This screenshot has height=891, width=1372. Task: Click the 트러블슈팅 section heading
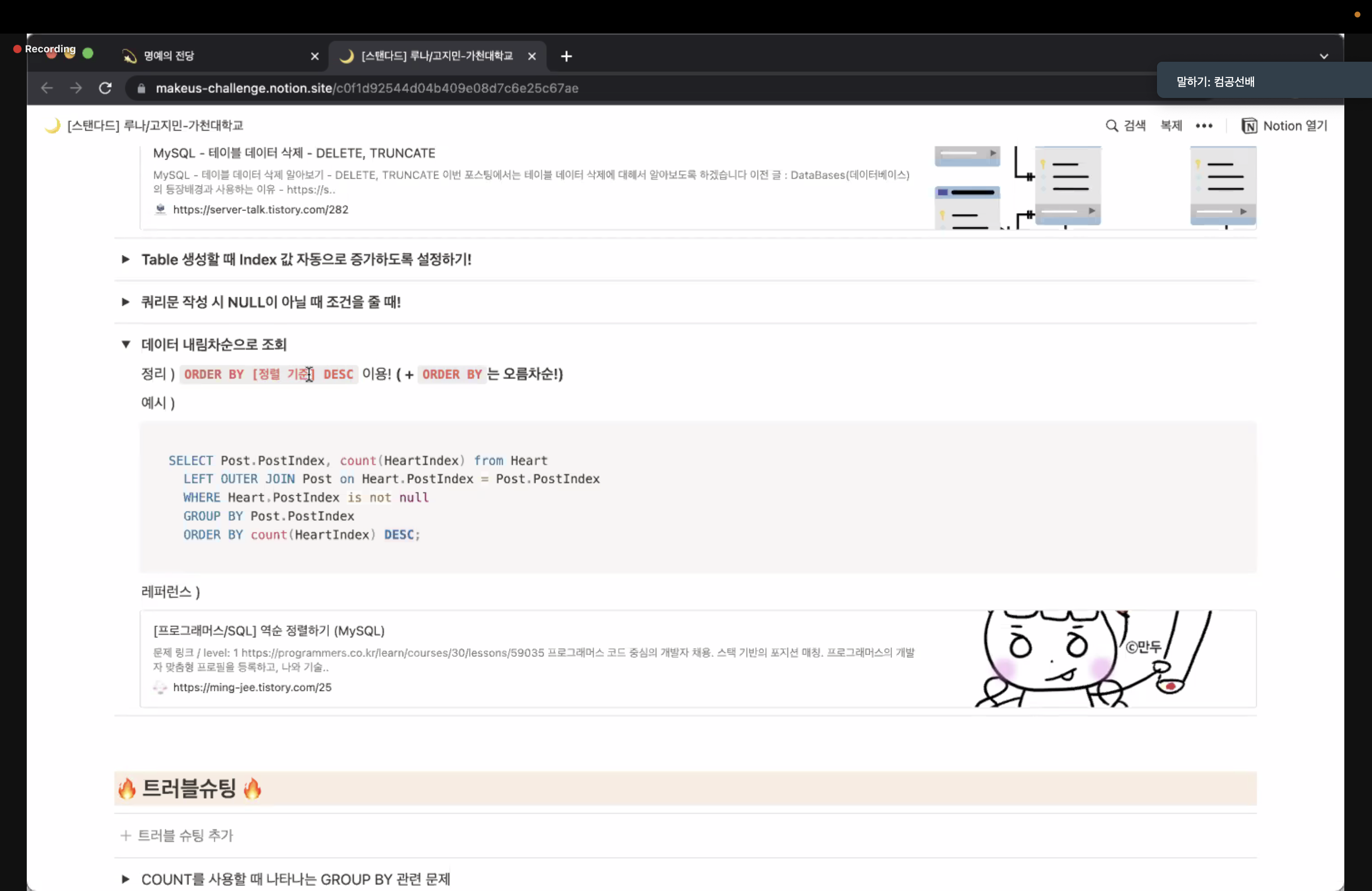tap(189, 789)
